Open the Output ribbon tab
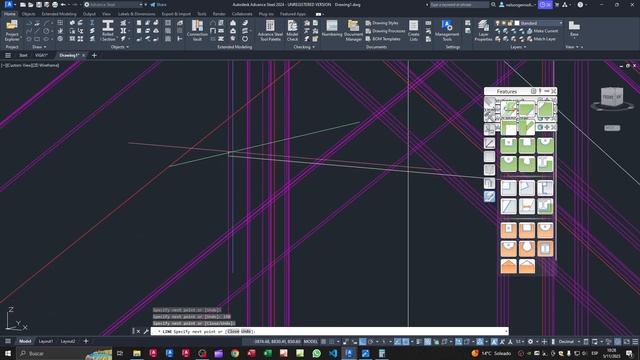 89,14
